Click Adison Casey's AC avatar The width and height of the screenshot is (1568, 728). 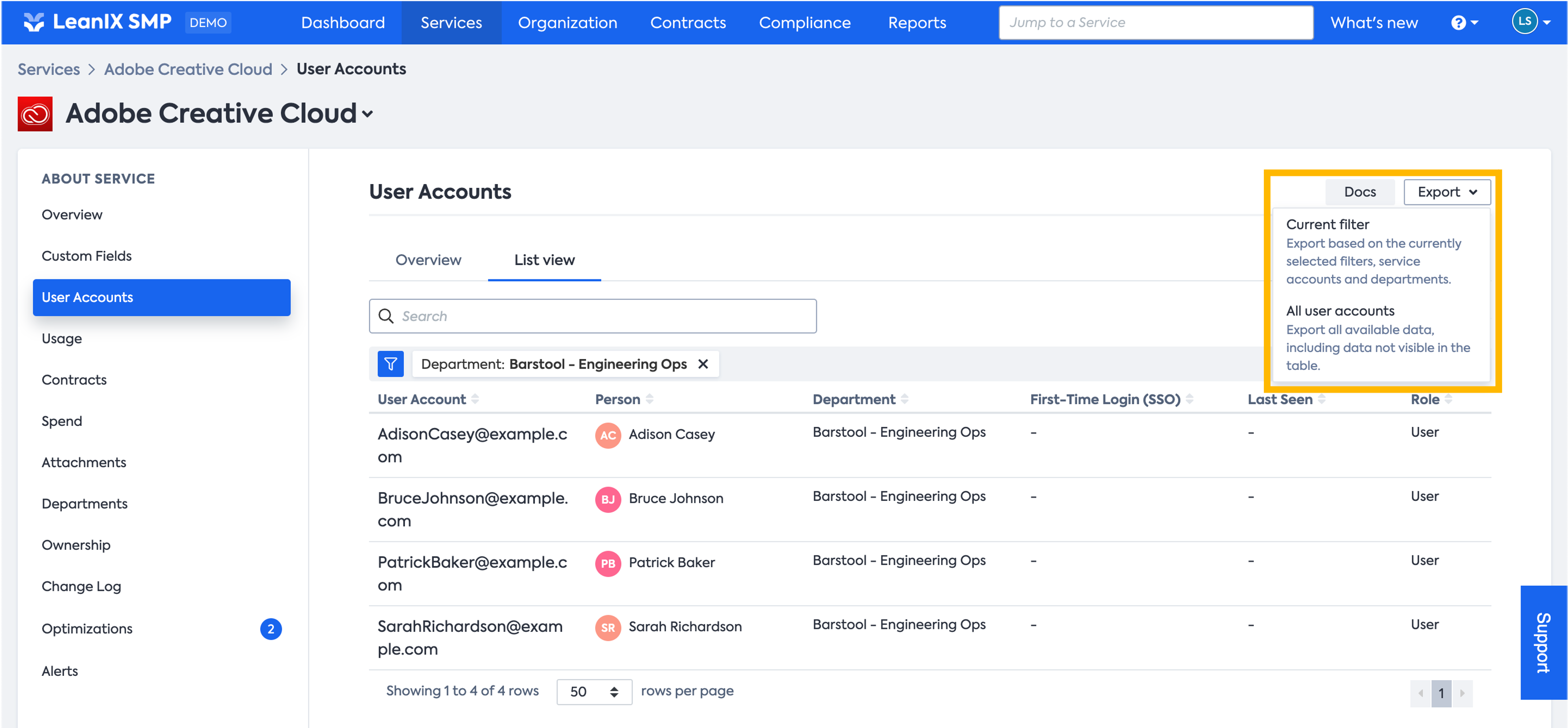click(607, 435)
